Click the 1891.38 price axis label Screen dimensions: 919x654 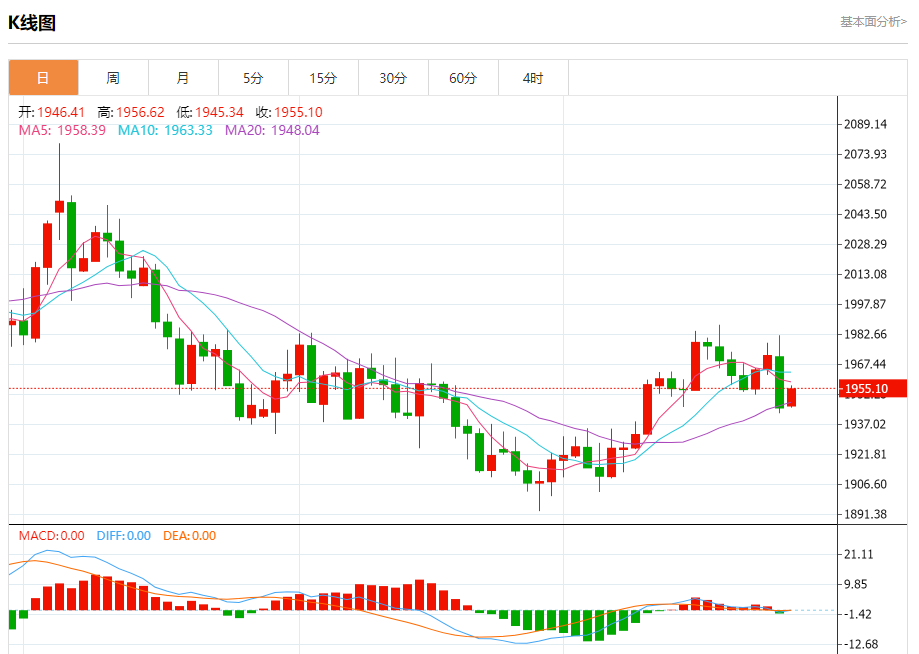coord(865,514)
